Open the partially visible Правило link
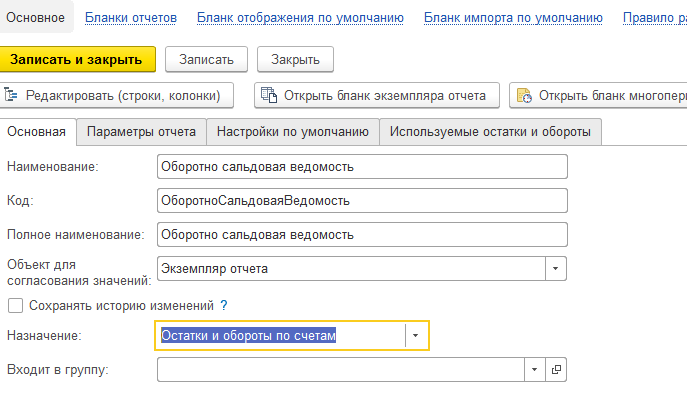This screenshot has width=687, height=414. point(655,18)
